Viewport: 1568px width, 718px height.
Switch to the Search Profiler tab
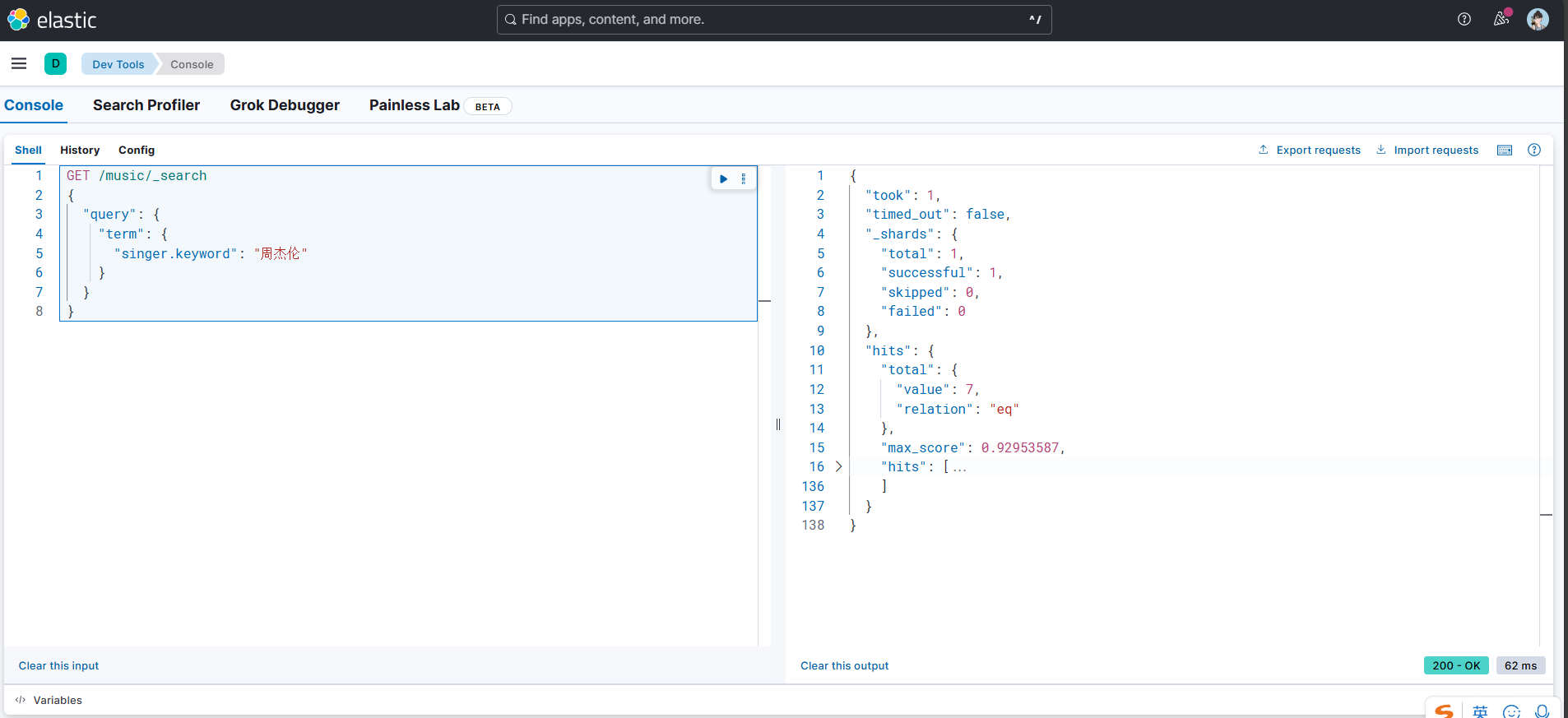(146, 105)
